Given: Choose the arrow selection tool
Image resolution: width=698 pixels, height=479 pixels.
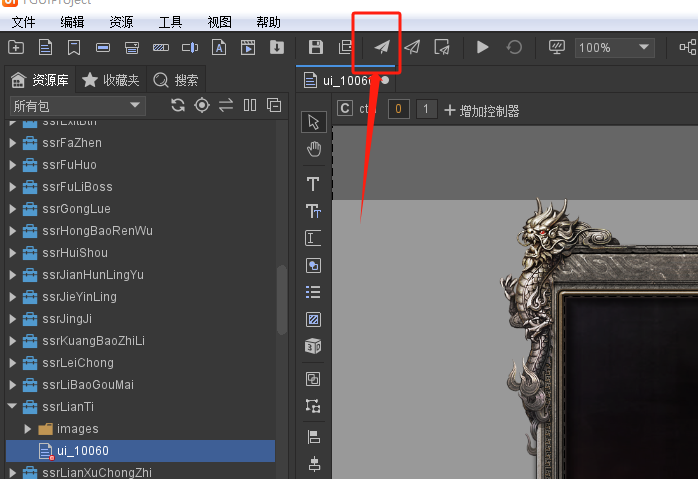Looking at the screenshot, I should (313, 122).
